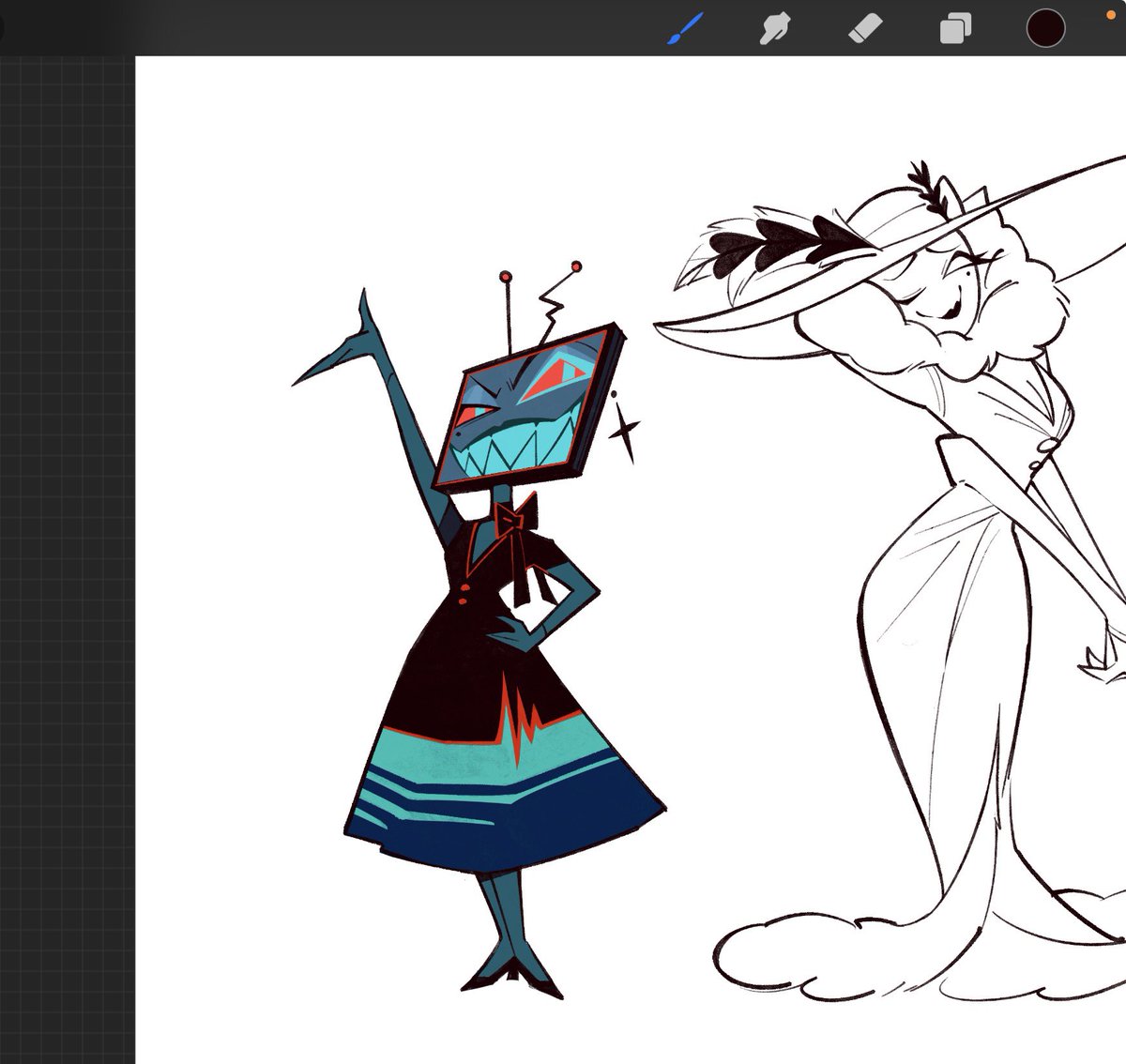Tap the half-visible circular button on the left edge

point(4,28)
